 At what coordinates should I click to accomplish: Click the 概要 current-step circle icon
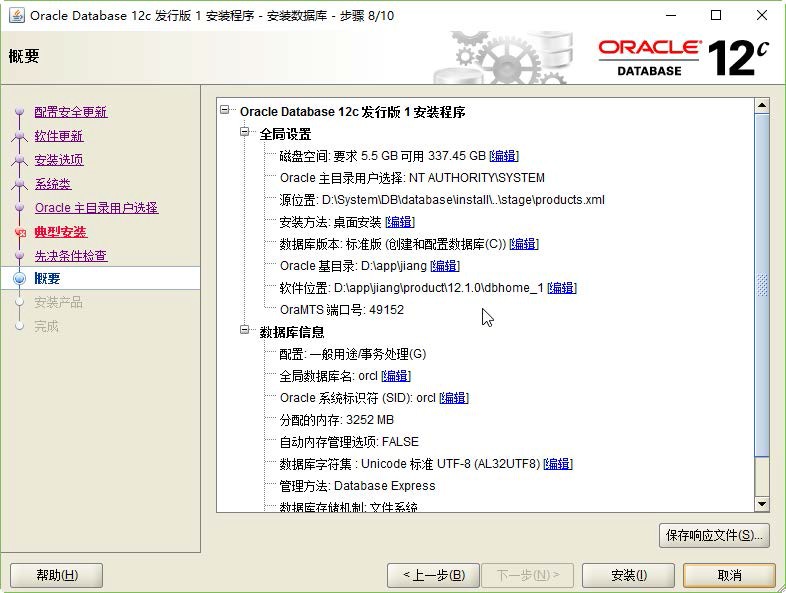[20, 278]
